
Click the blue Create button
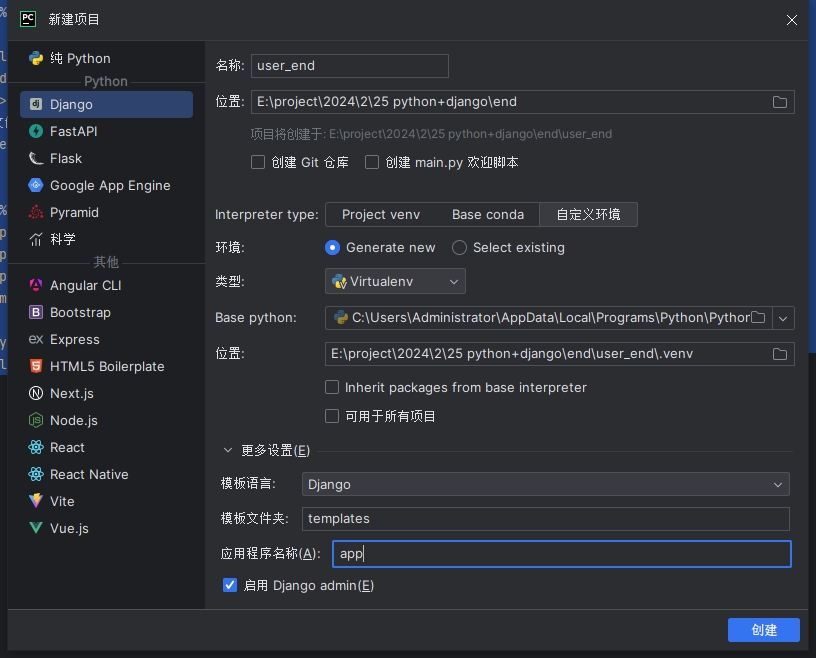(763, 630)
